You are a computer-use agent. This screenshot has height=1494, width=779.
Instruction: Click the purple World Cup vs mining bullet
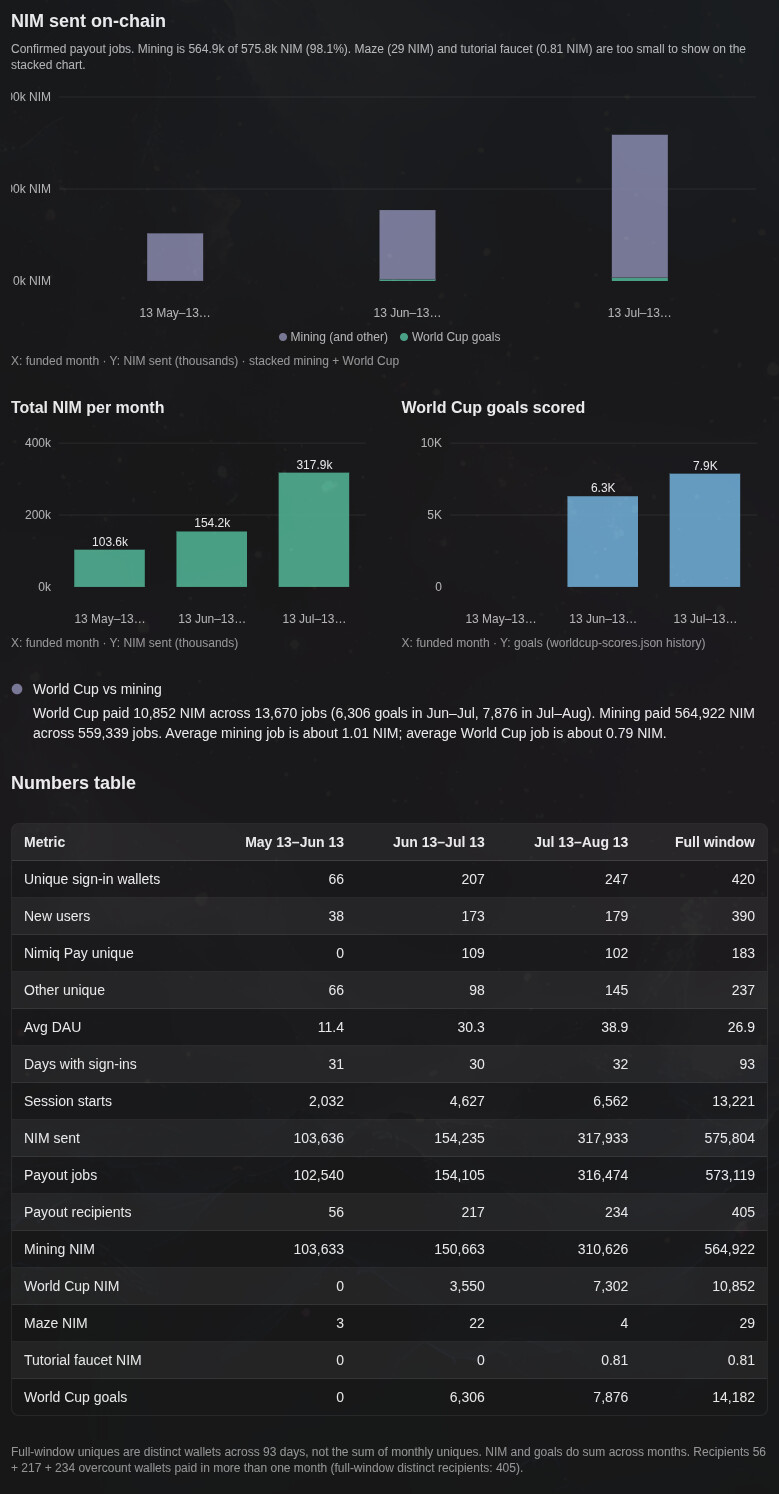(17, 689)
